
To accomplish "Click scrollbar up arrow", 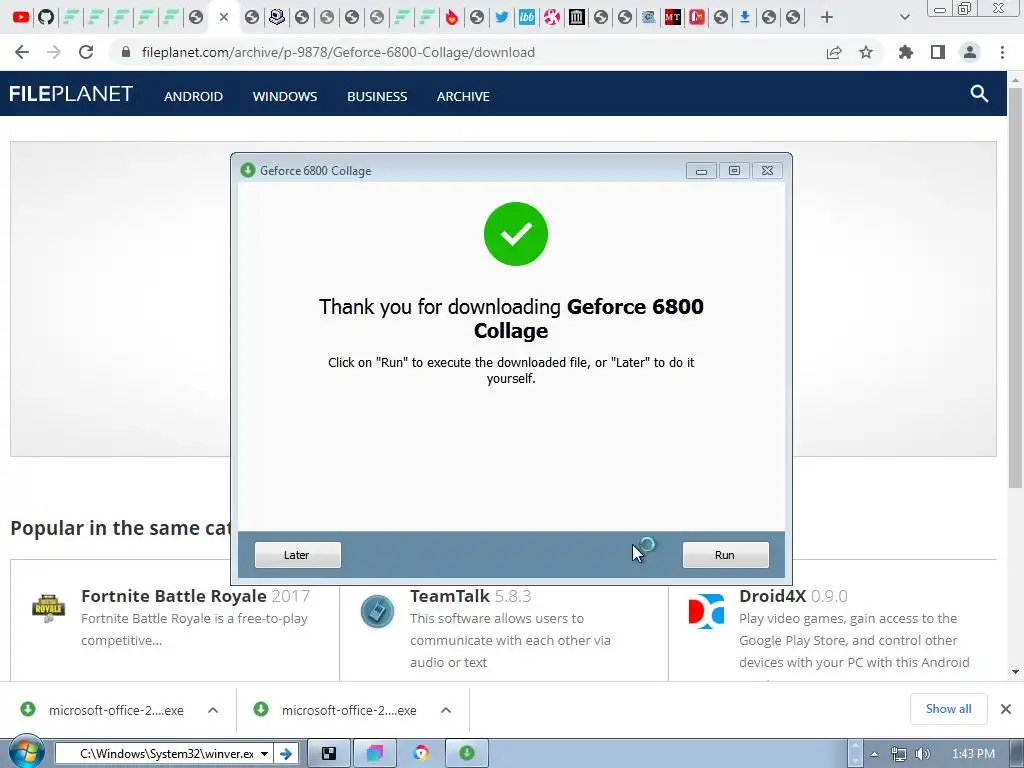I will [x=1015, y=79].
